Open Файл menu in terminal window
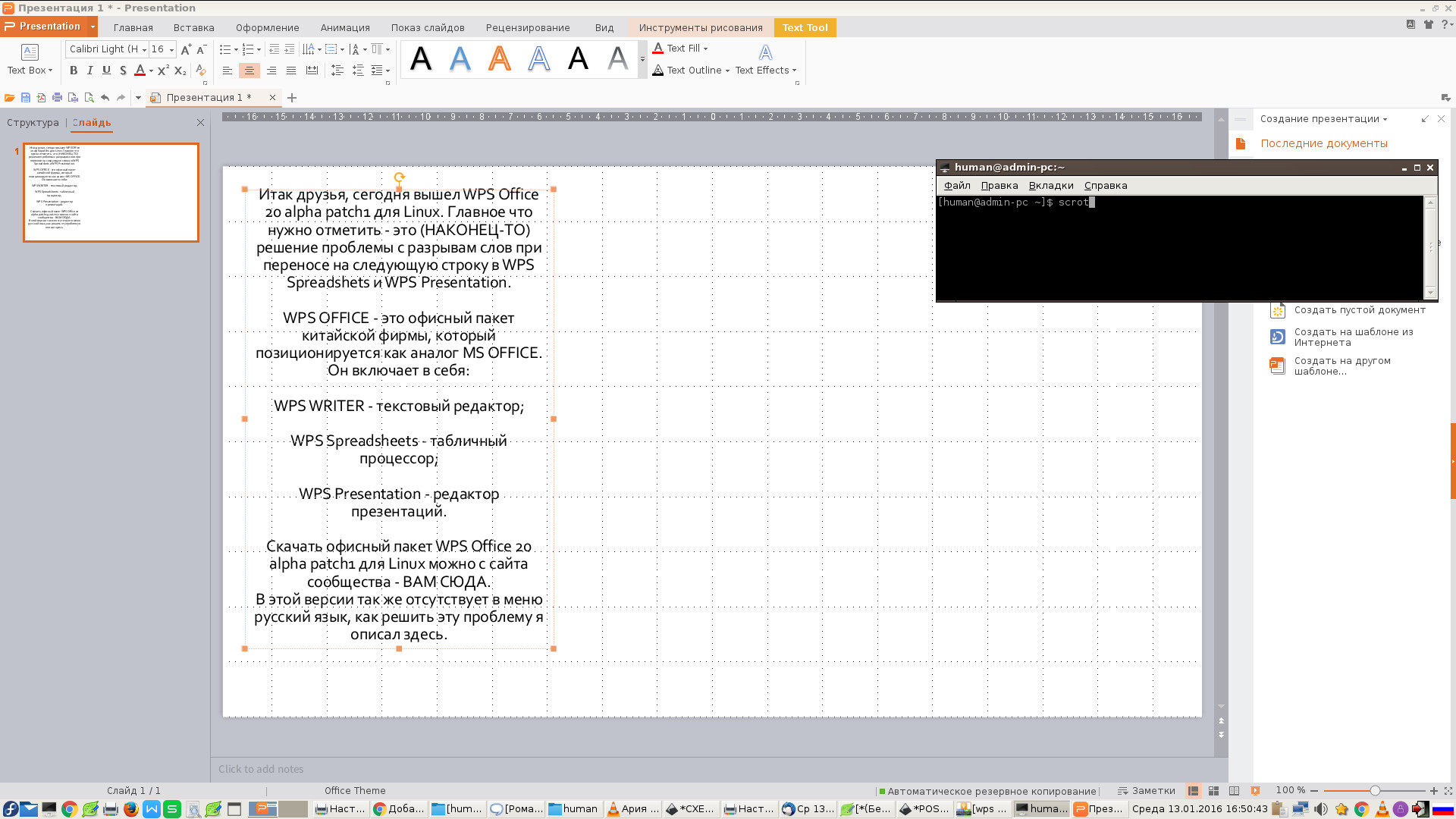The image size is (1456, 819). [957, 186]
